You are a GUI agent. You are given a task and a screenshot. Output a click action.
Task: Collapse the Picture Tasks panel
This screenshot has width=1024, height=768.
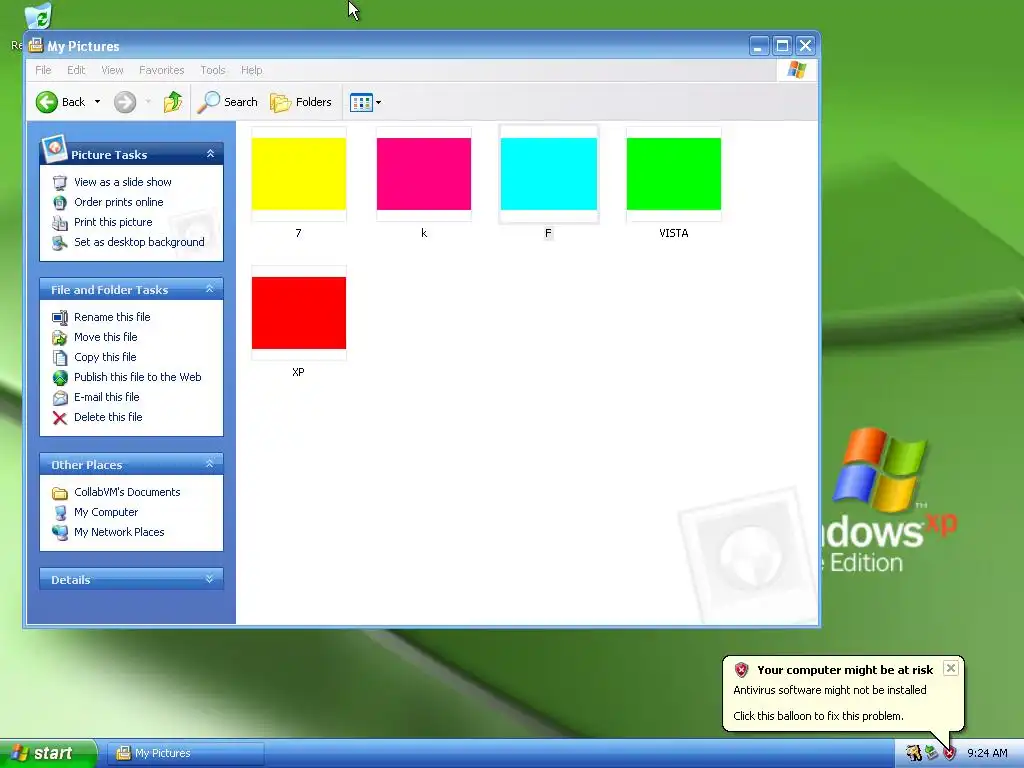(210, 154)
